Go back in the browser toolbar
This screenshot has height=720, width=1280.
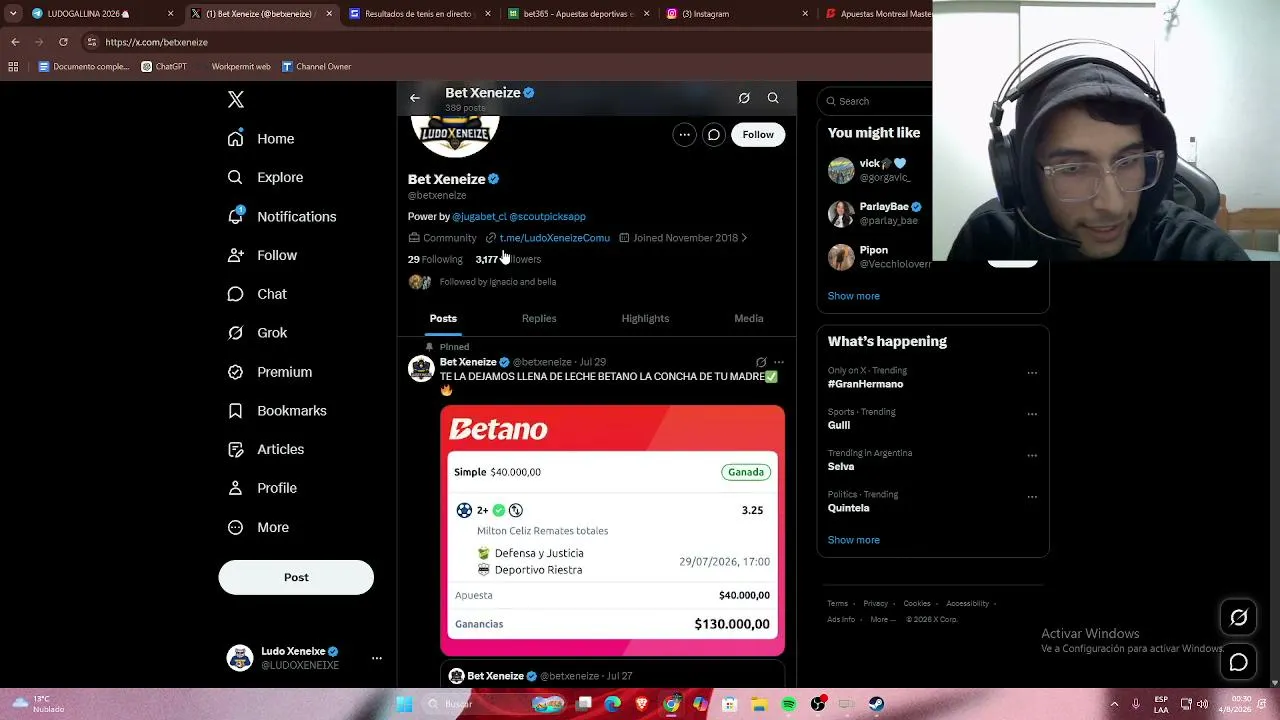pos(15,42)
